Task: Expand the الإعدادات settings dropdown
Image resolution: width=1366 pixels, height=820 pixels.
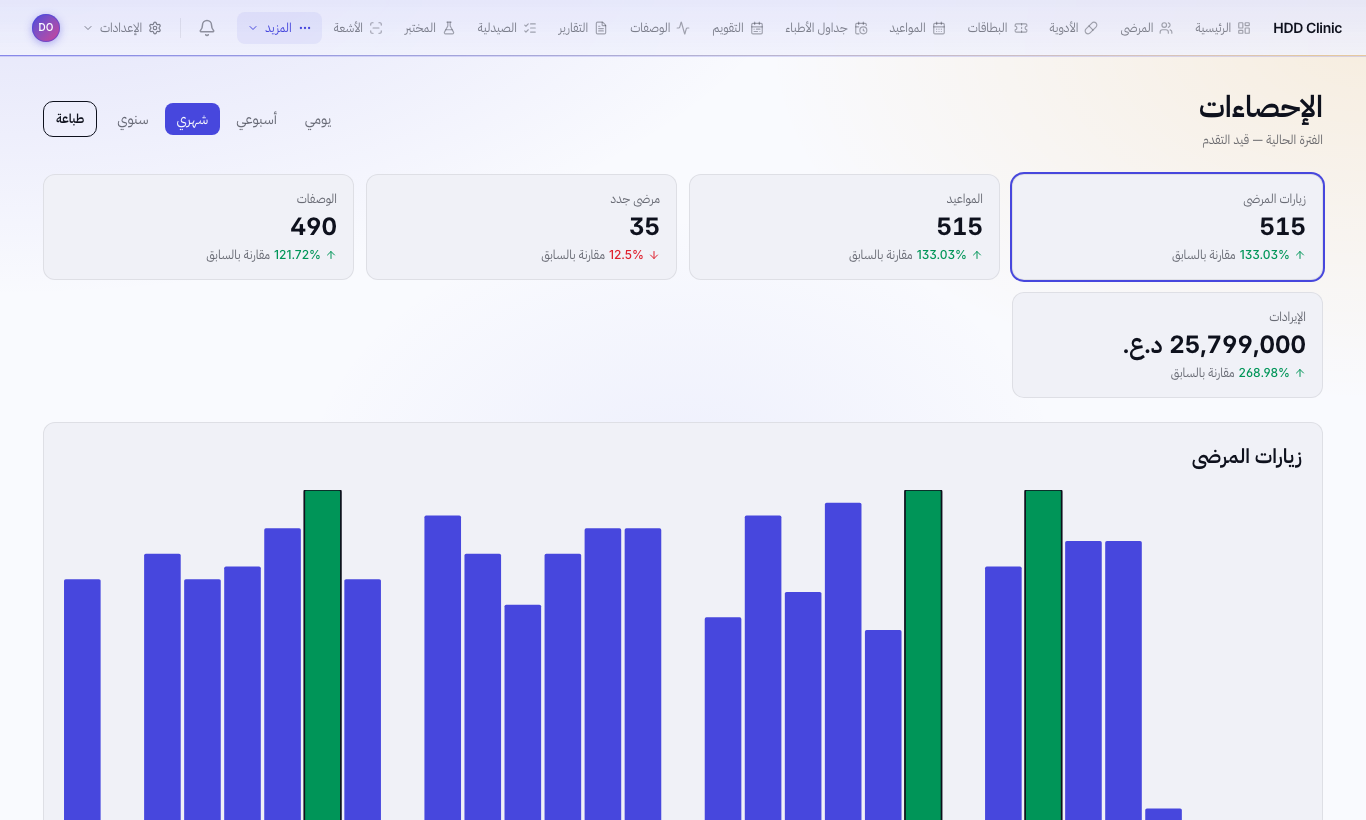Action: pyautogui.click(x=122, y=28)
